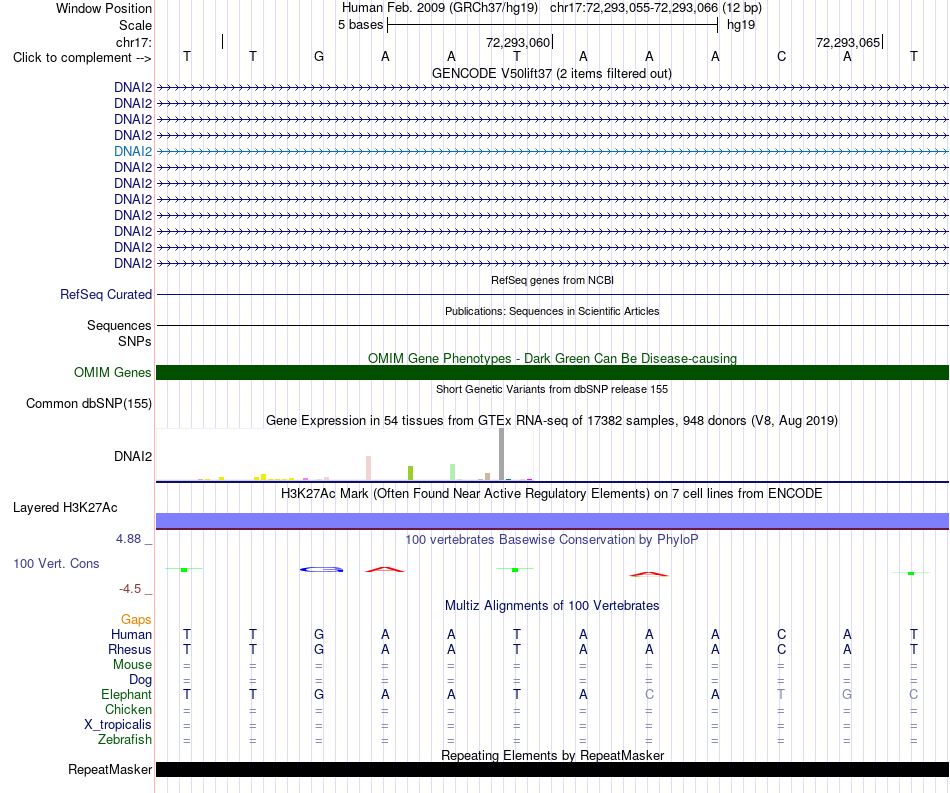
Task: Click the chr17: base position label
Action: click(x=133, y=42)
